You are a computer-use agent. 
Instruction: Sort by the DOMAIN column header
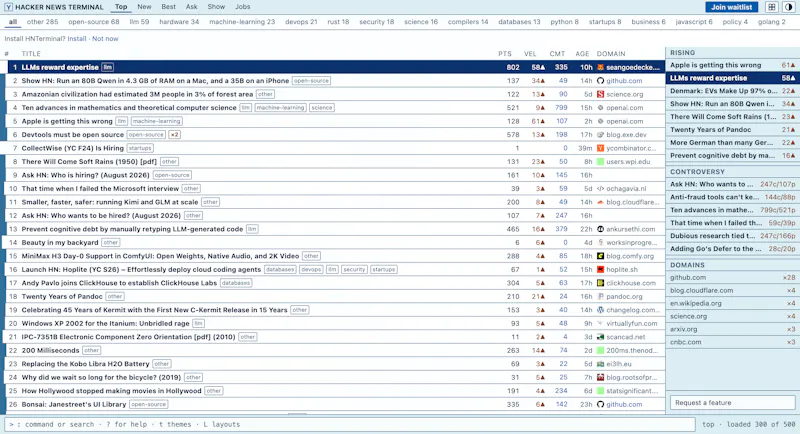(x=611, y=54)
